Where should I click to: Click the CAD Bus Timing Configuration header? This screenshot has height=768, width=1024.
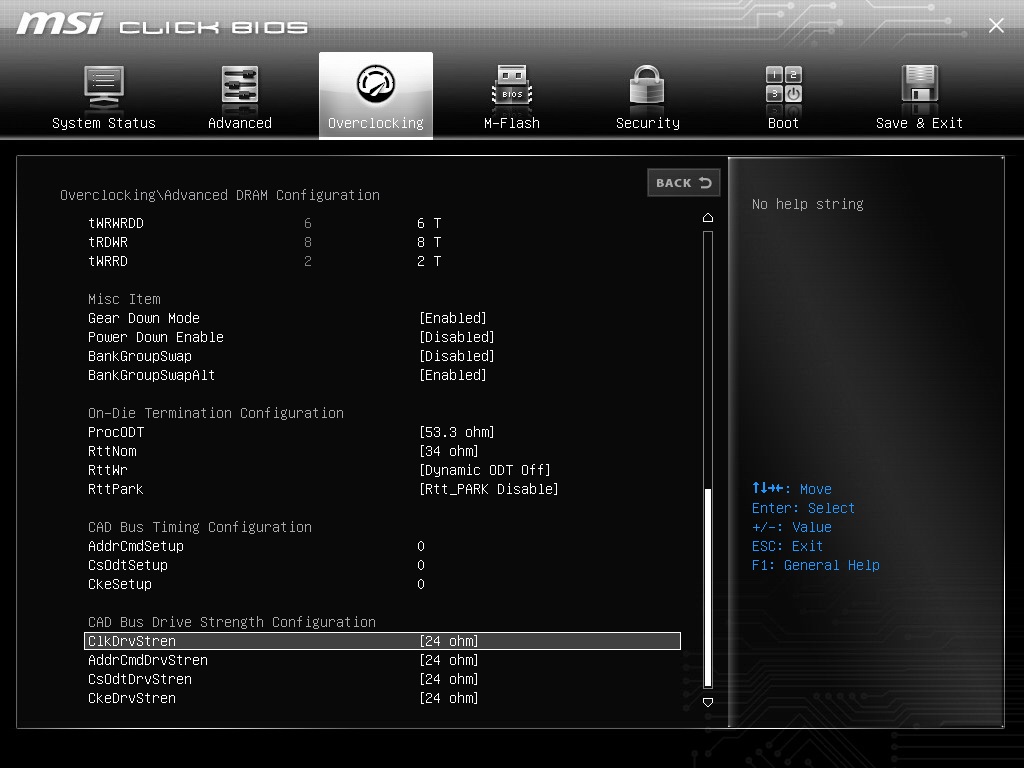tap(200, 527)
